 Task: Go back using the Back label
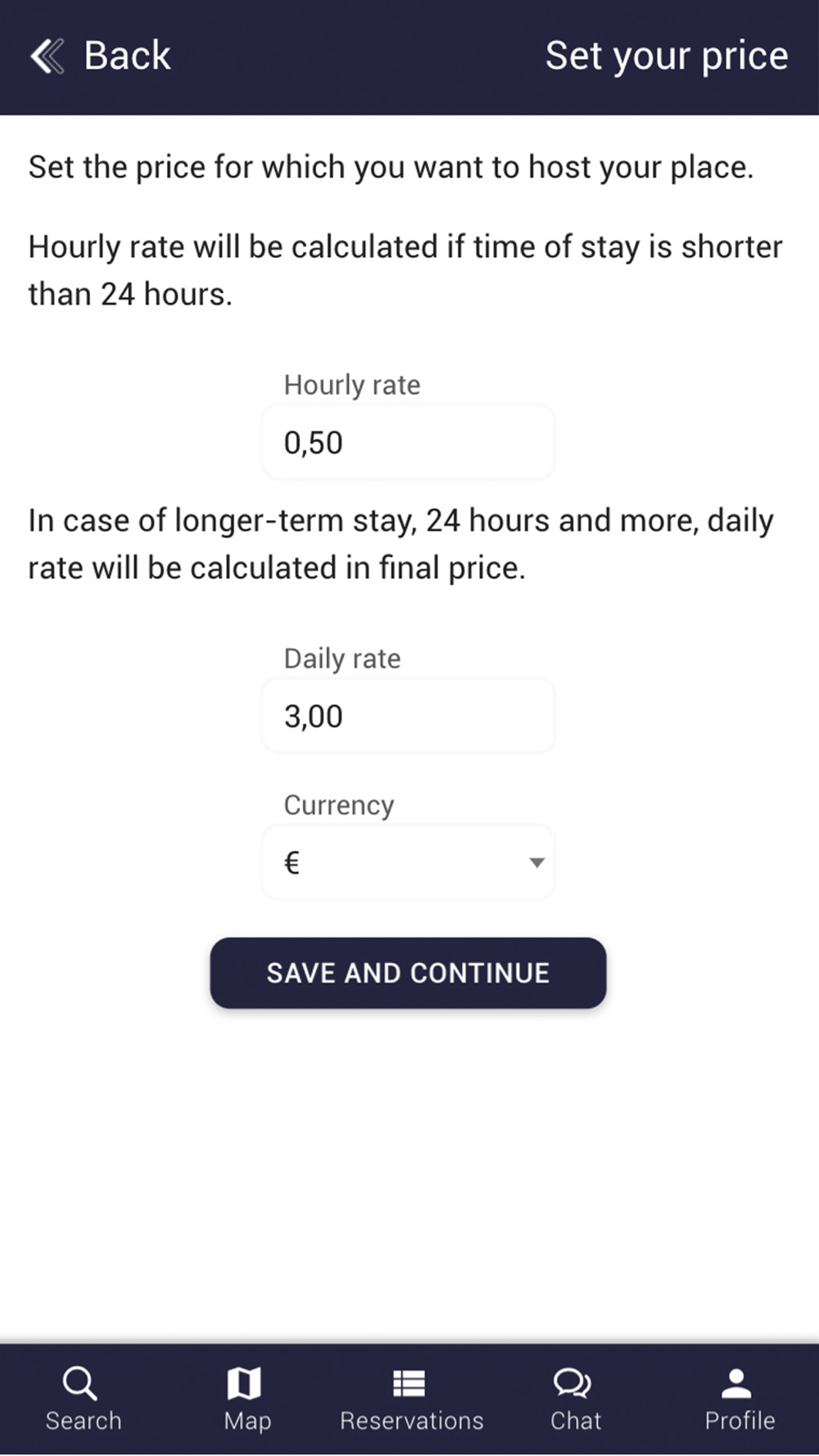click(127, 56)
